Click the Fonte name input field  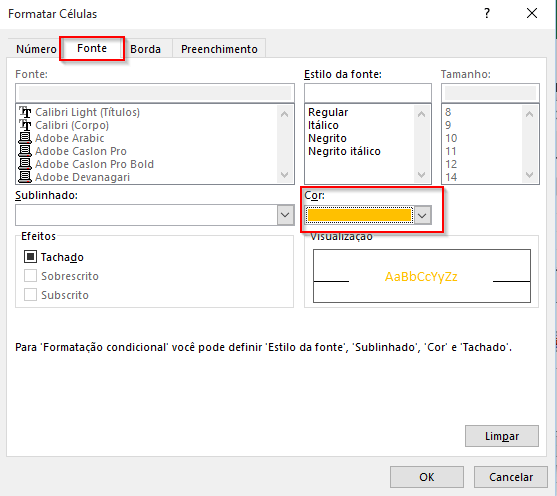tap(155, 93)
